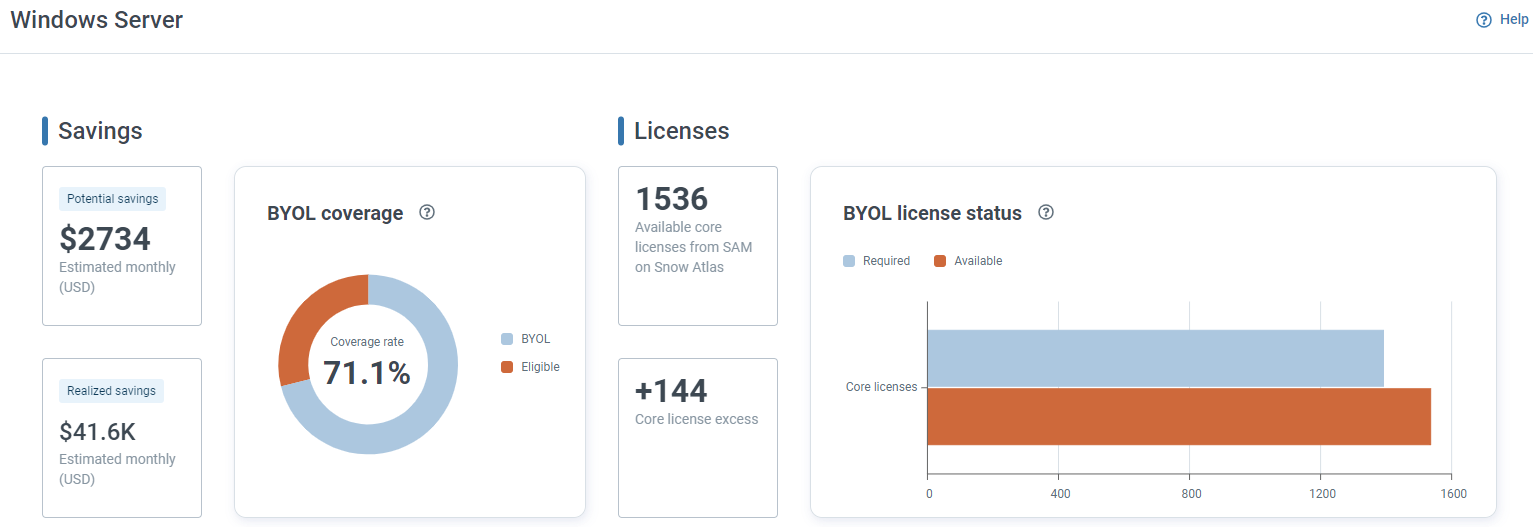The image size is (1533, 527).
Task: Select the +144 core license excess value
Action: click(671, 391)
